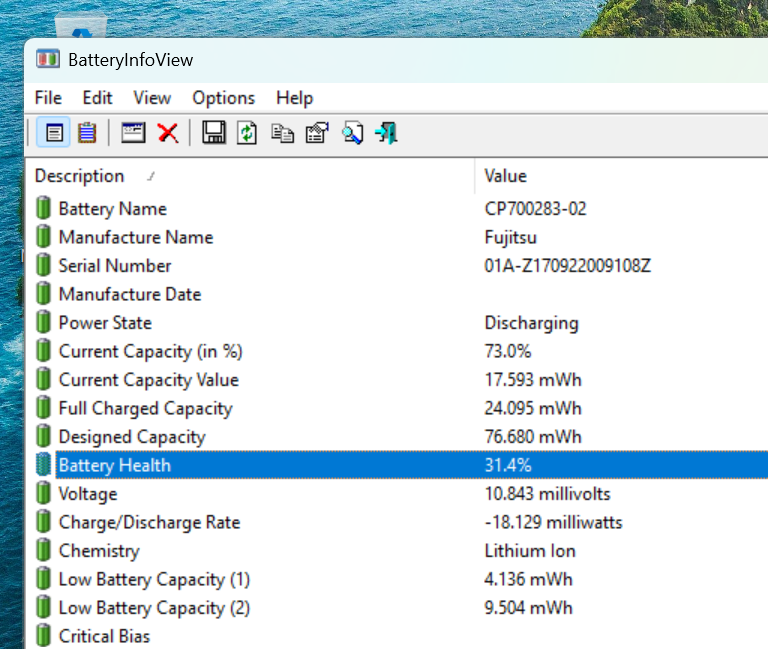The width and height of the screenshot is (768, 649).
Task: Click battery icon beside Designed Capacity
Action: tap(44, 435)
